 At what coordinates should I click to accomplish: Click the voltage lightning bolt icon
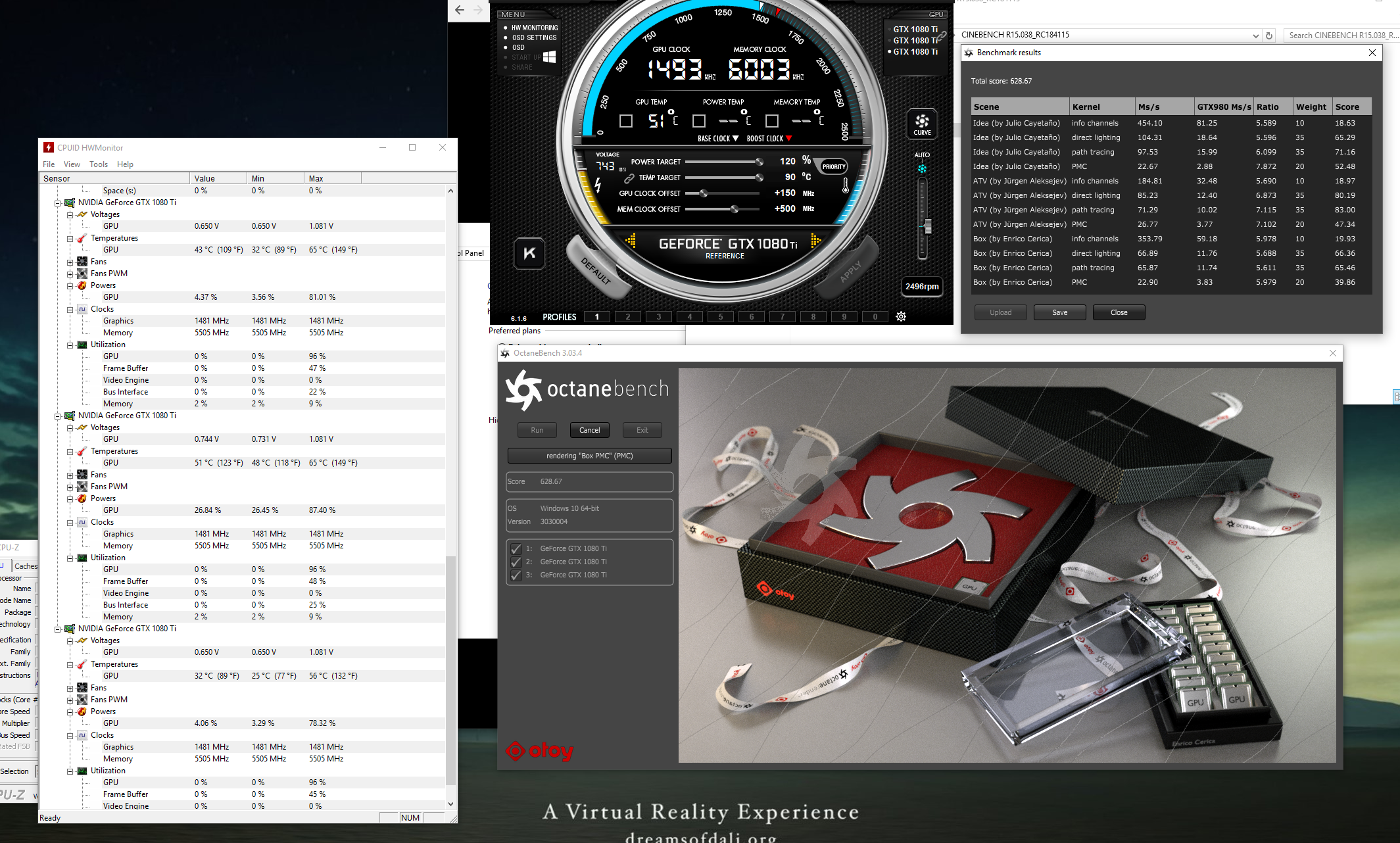(598, 185)
